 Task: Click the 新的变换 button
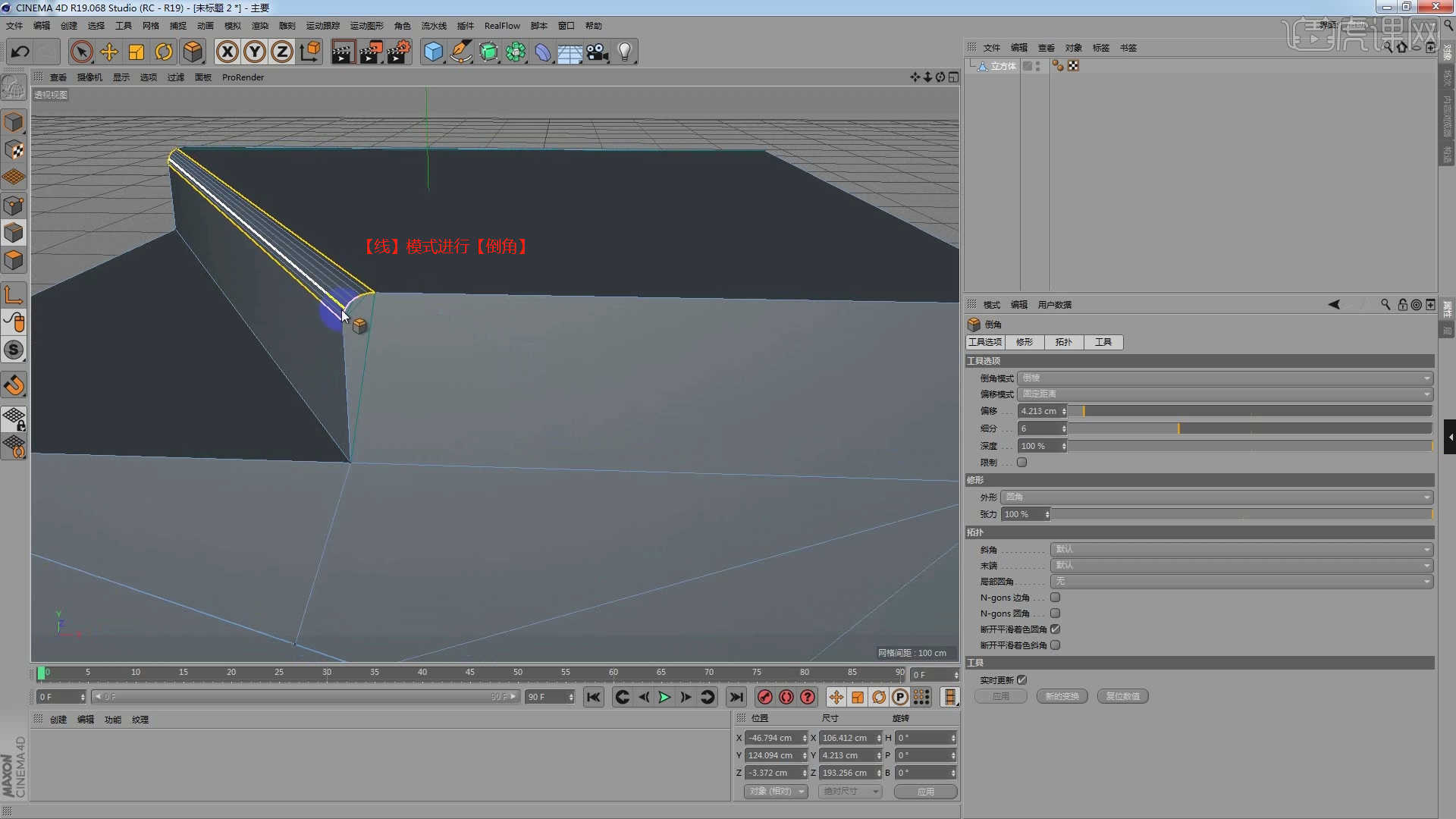tap(1062, 696)
